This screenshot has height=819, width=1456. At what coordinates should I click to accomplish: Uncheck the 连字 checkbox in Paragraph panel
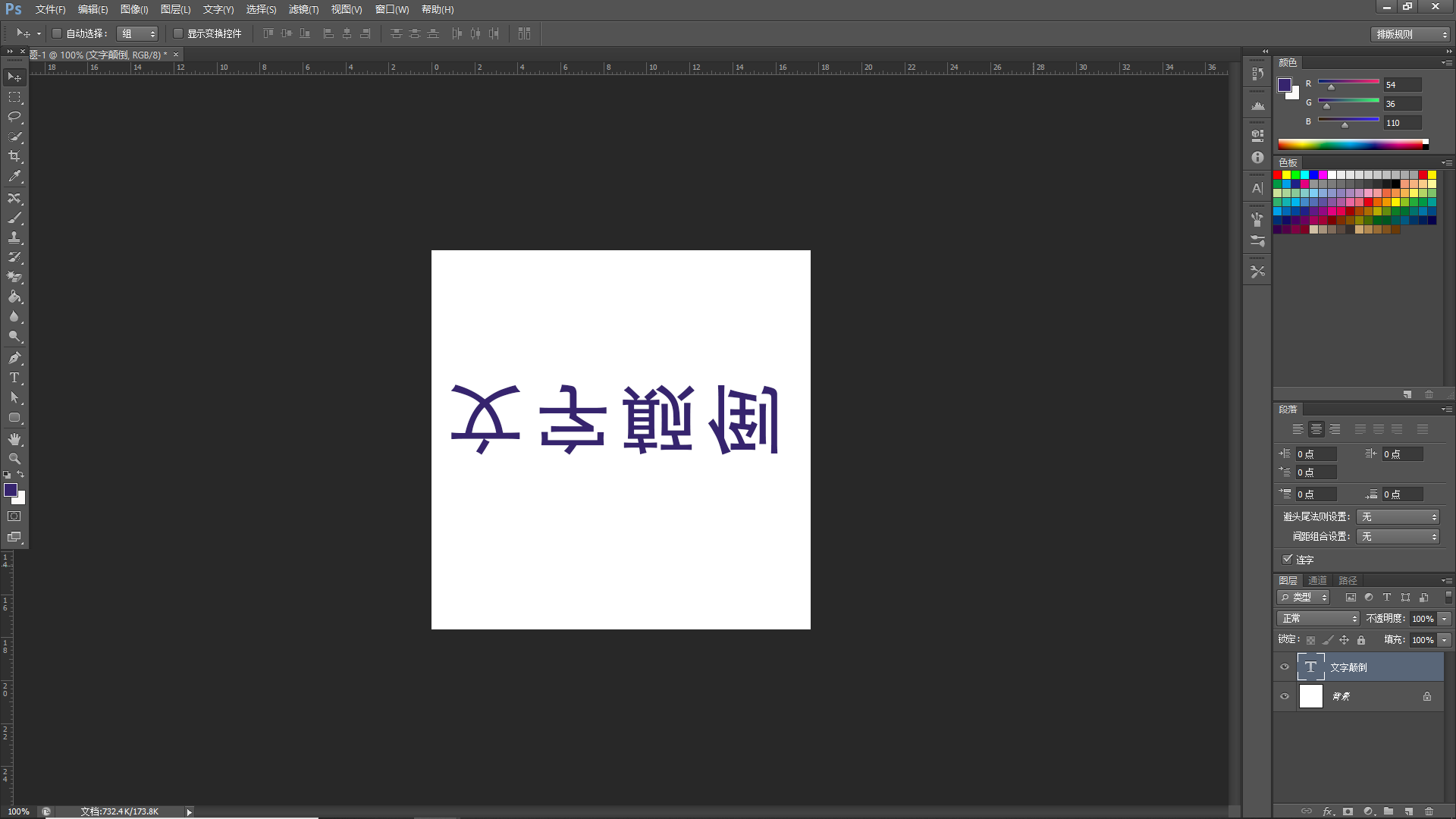pos(1288,559)
